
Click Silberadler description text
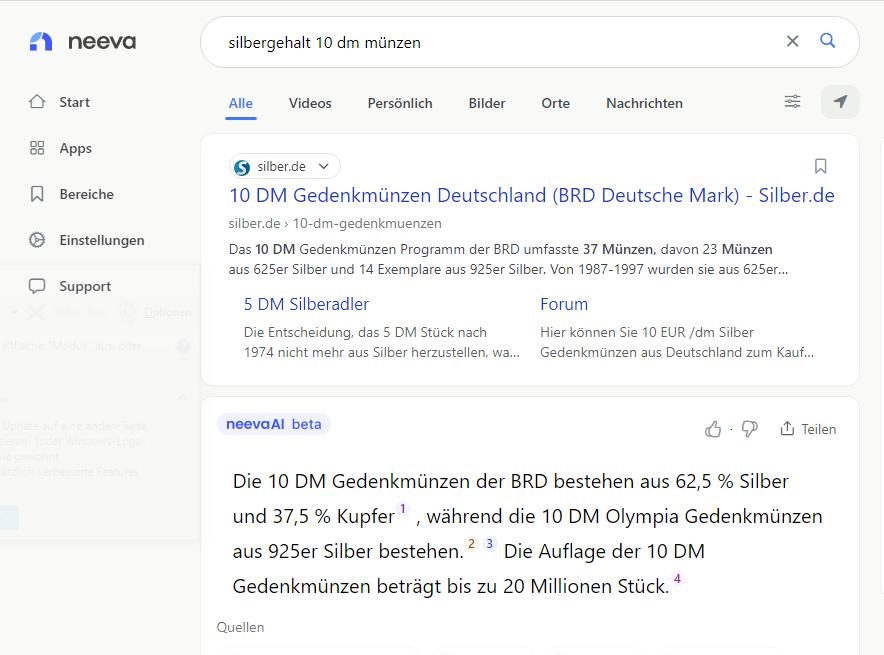pos(382,342)
